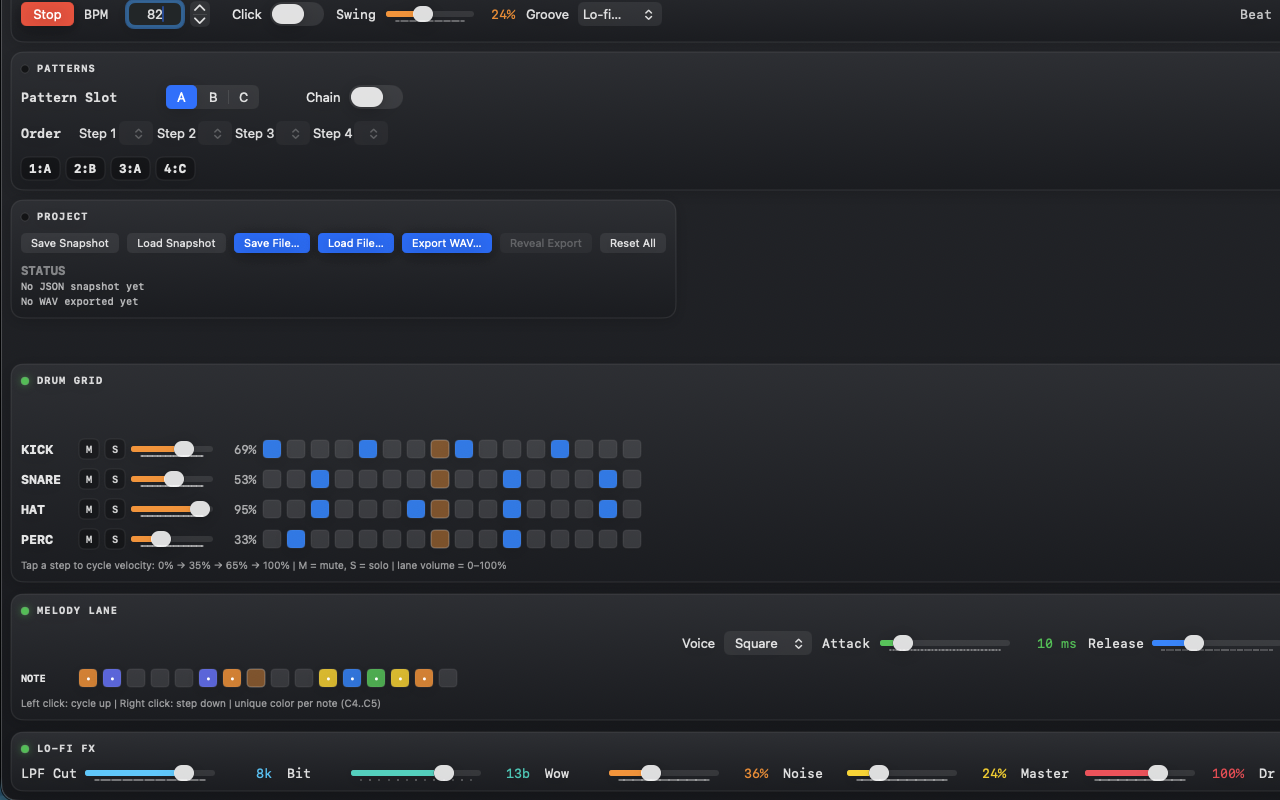Mute the PERC lane
Image resolution: width=1280 pixels, height=800 pixels.
pos(89,539)
